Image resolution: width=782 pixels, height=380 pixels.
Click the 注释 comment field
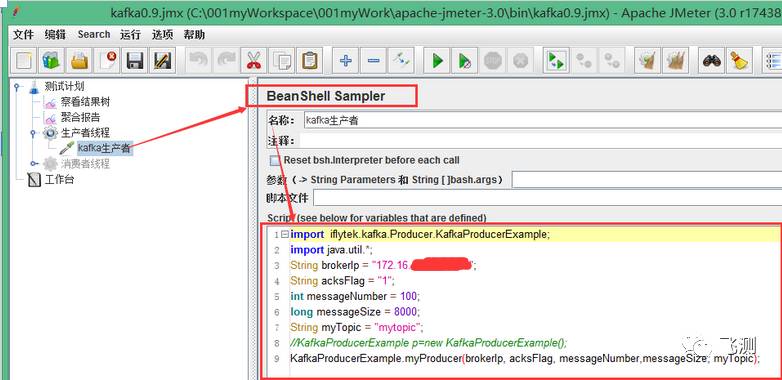click(x=541, y=141)
